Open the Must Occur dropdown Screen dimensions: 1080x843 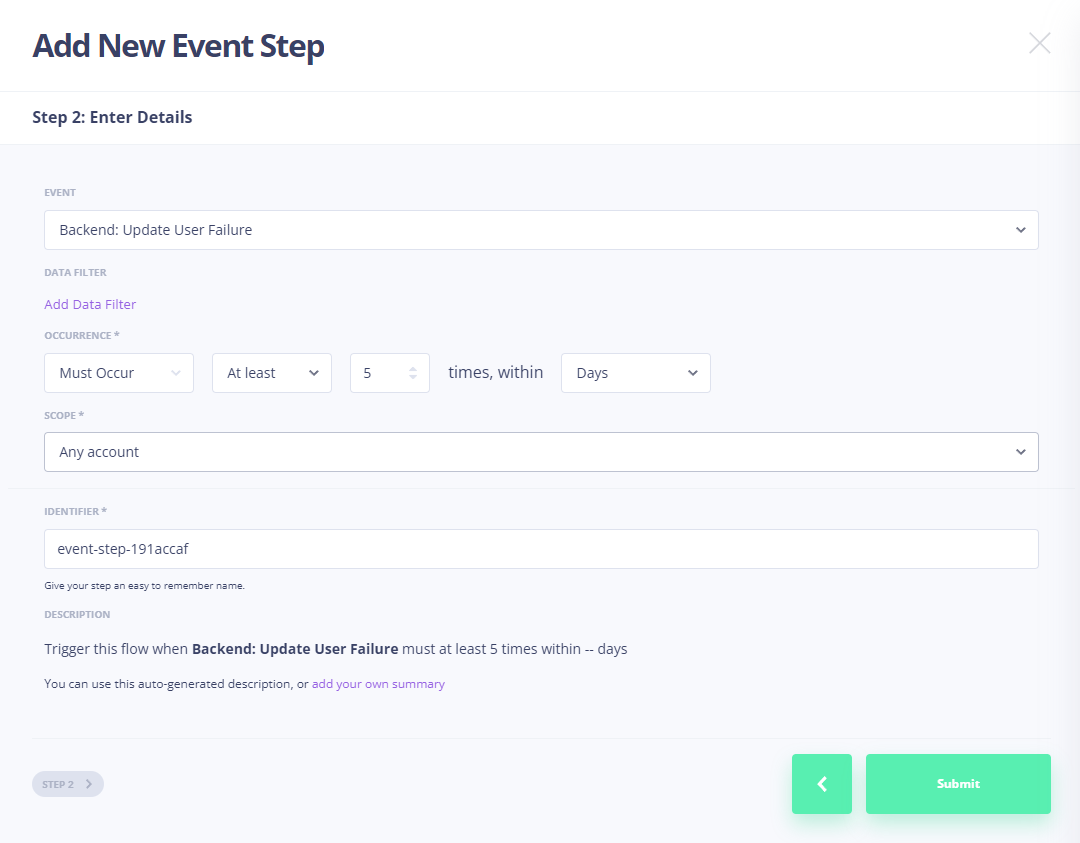point(108,373)
